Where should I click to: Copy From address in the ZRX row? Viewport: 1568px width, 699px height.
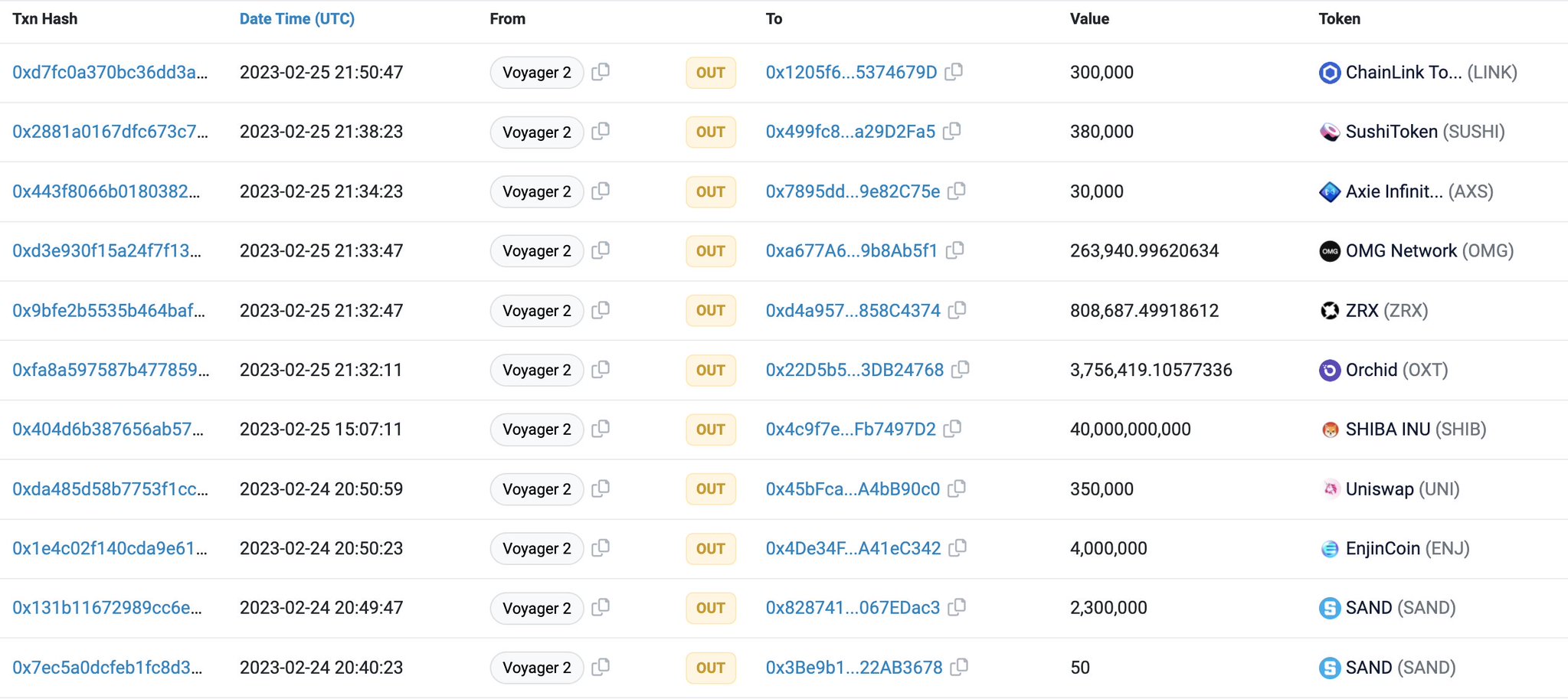click(x=601, y=310)
